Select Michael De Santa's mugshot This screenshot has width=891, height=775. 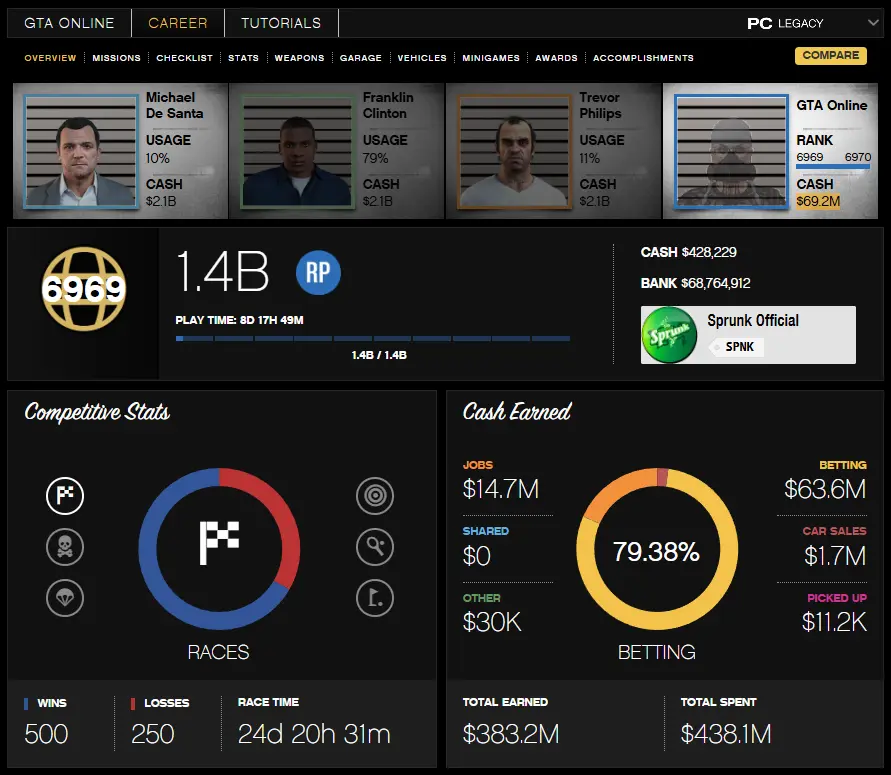81,151
